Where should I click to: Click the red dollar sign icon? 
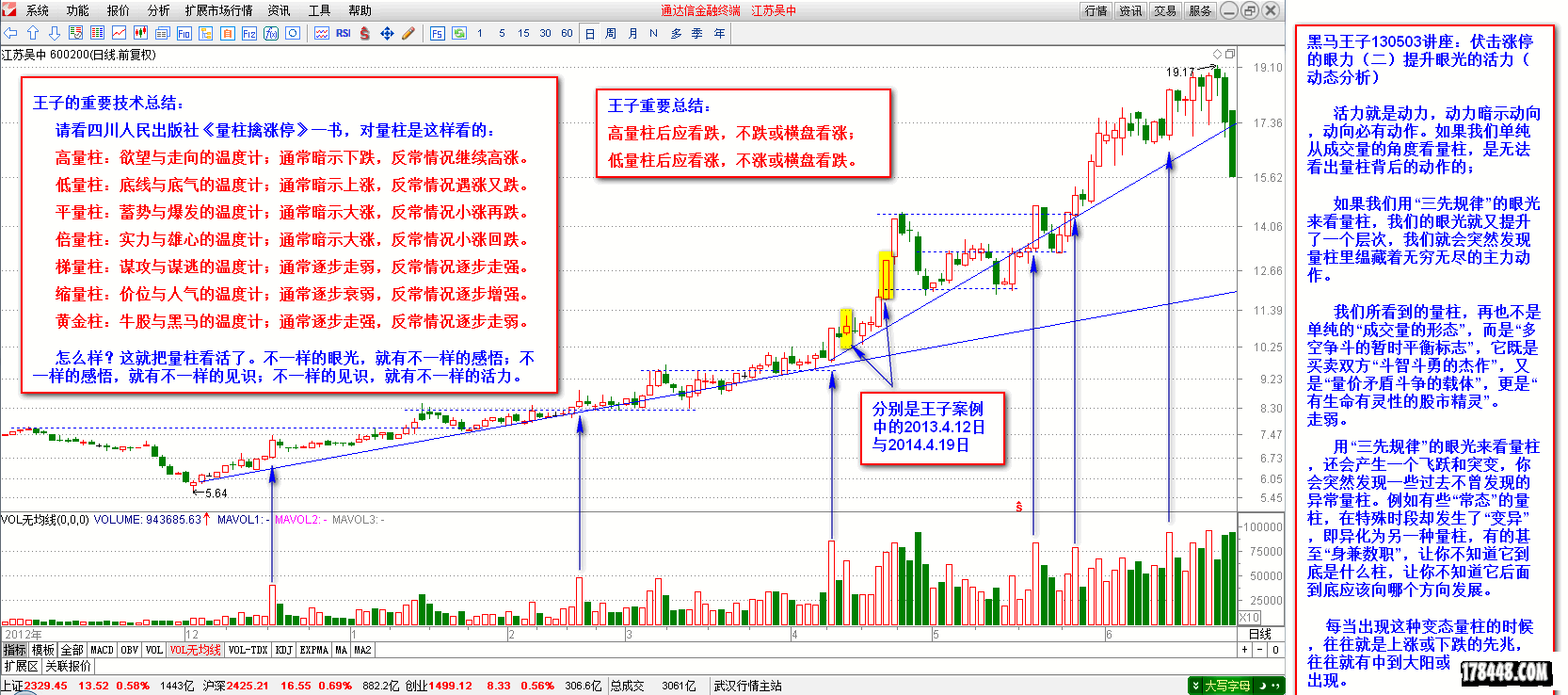364,33
